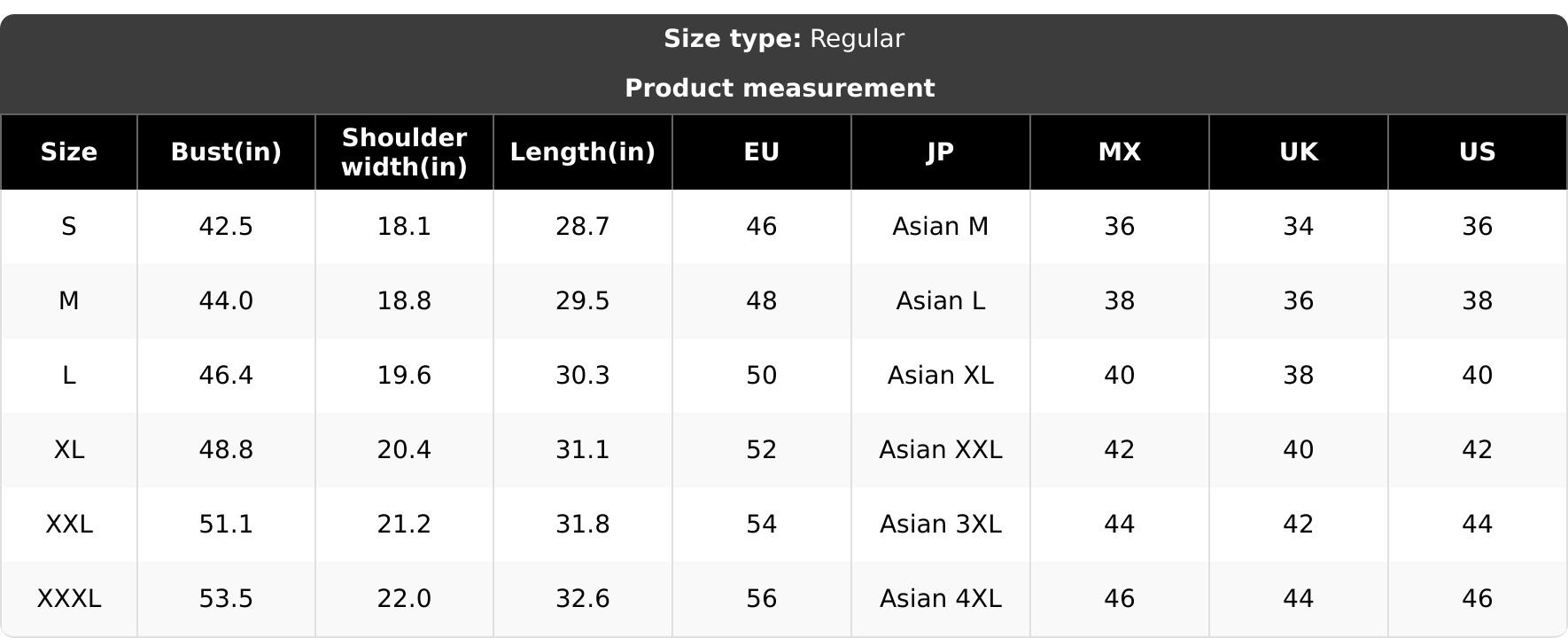Click the 29.5 length value

coord(583,301)
